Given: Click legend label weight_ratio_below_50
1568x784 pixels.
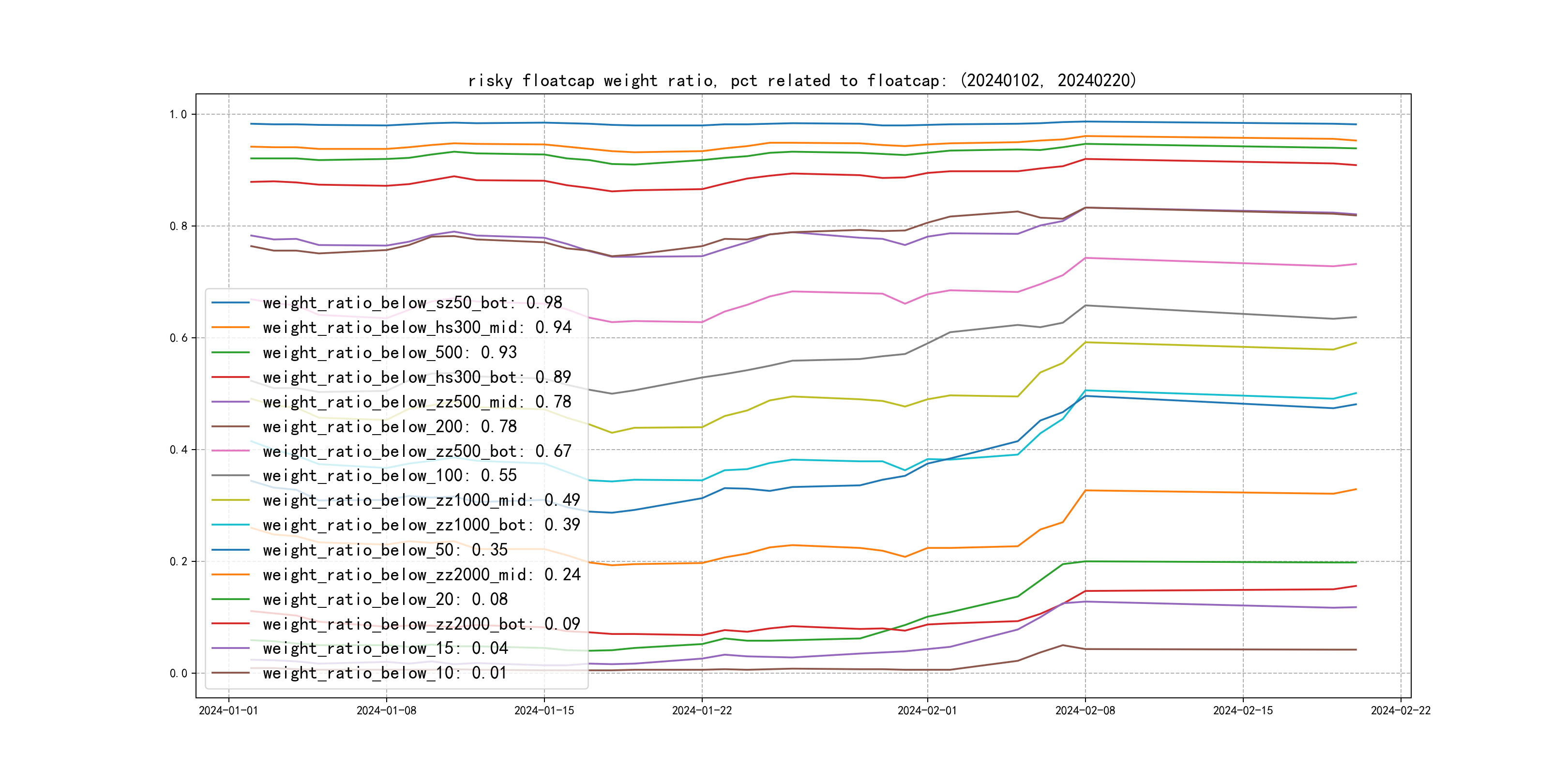Looking at the screenshot, I should click(385, 550).
